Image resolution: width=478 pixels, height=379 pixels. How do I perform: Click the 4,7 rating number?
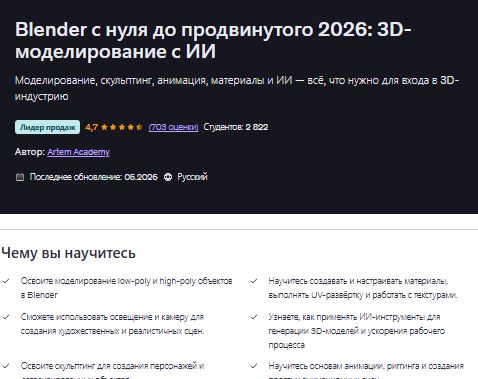point(91,127)
